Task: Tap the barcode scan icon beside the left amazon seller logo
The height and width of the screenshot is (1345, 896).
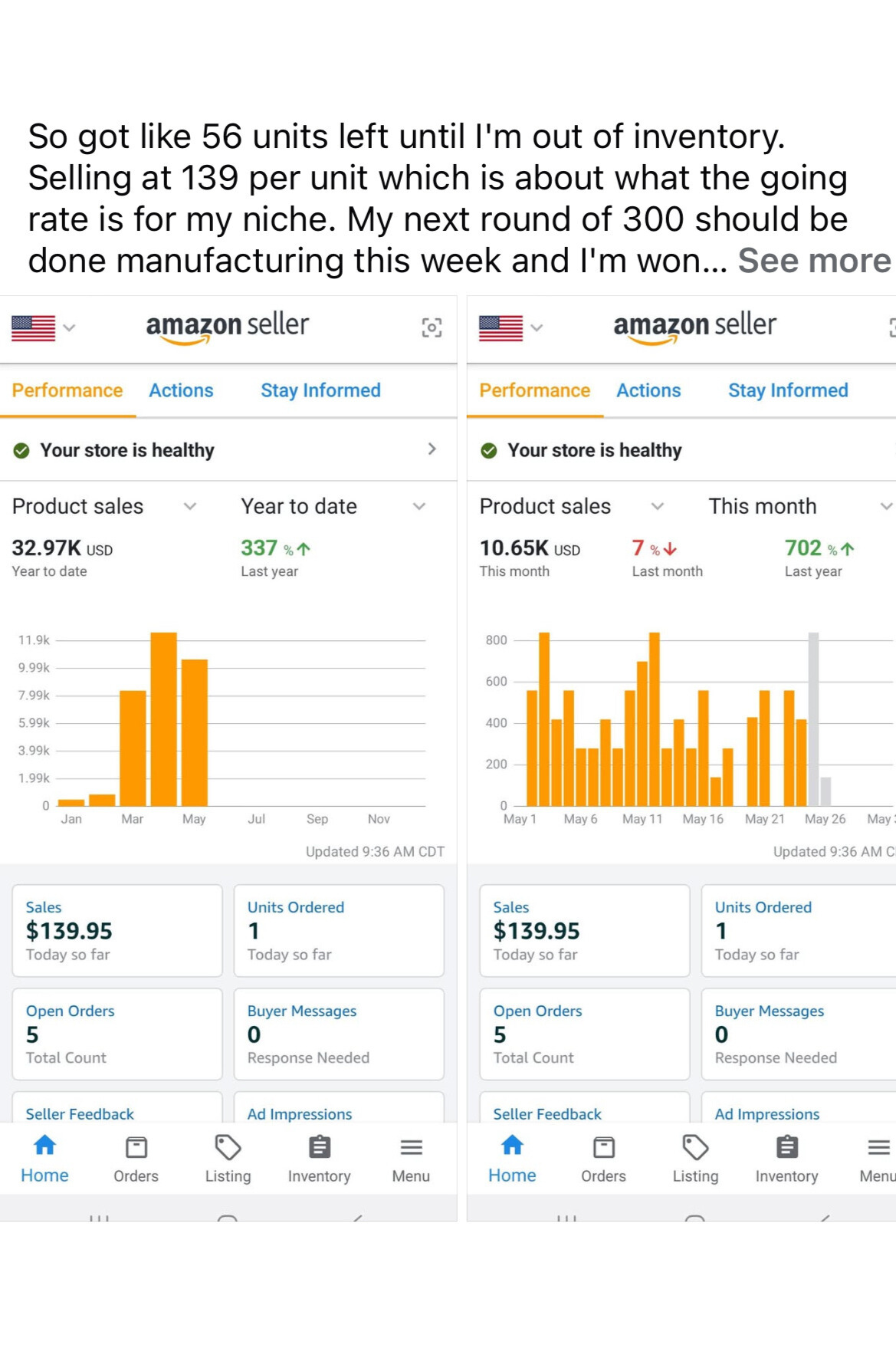Action: (432, 328)
